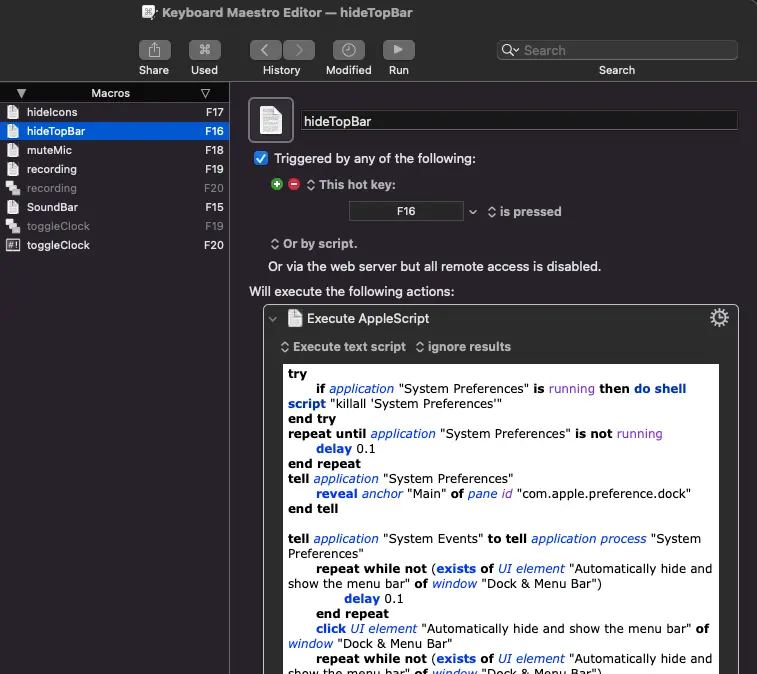Select the SoundBar macro row
757x674 pixels.
click(114, 207)
